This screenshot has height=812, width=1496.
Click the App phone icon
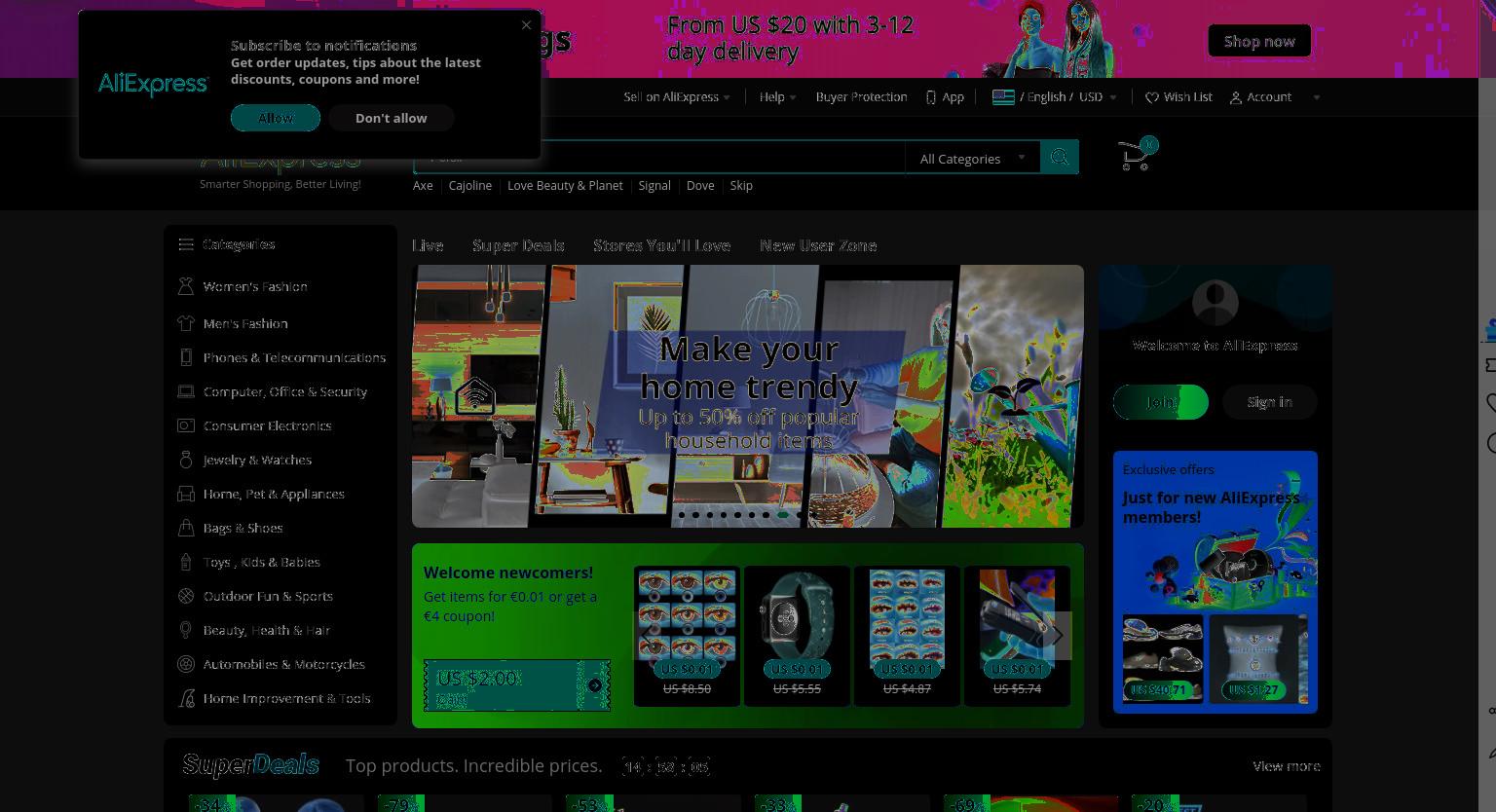click(931, 97)
